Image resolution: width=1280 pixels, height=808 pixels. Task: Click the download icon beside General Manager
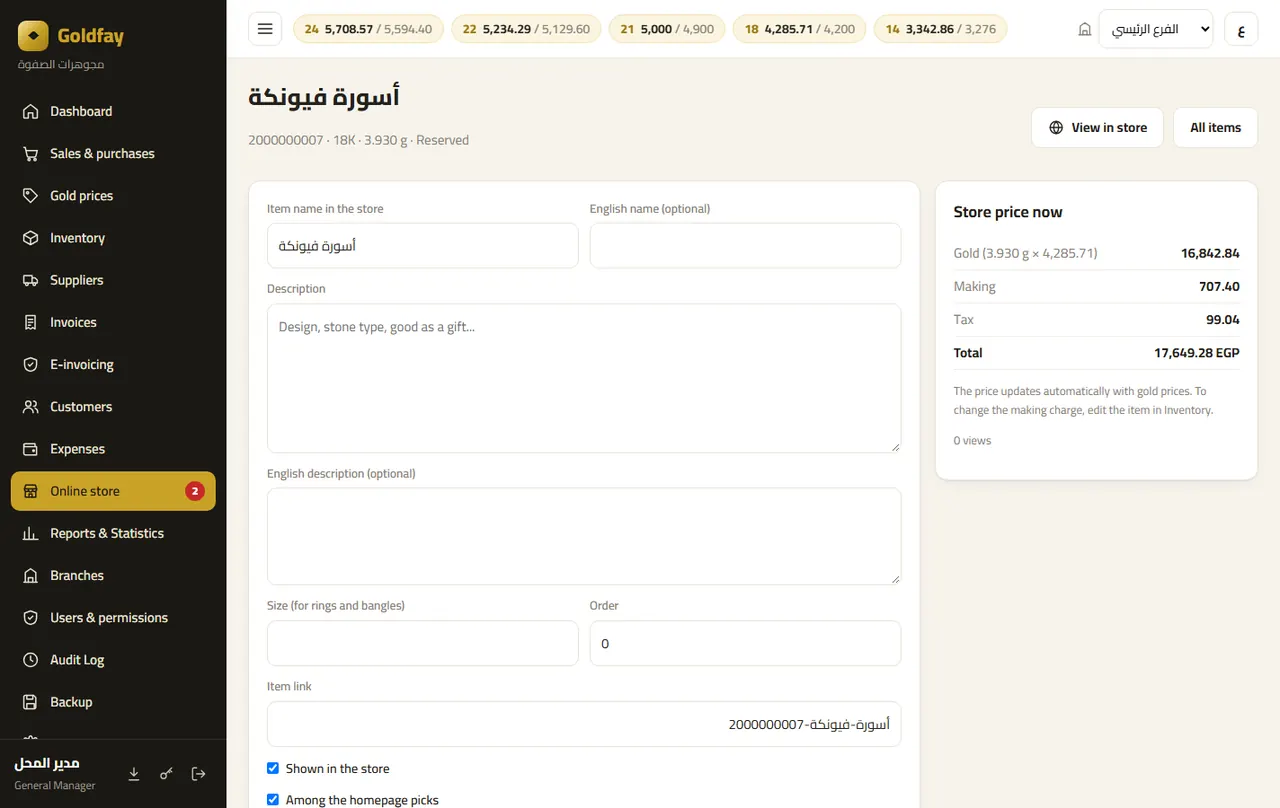[x=134, y=774]
